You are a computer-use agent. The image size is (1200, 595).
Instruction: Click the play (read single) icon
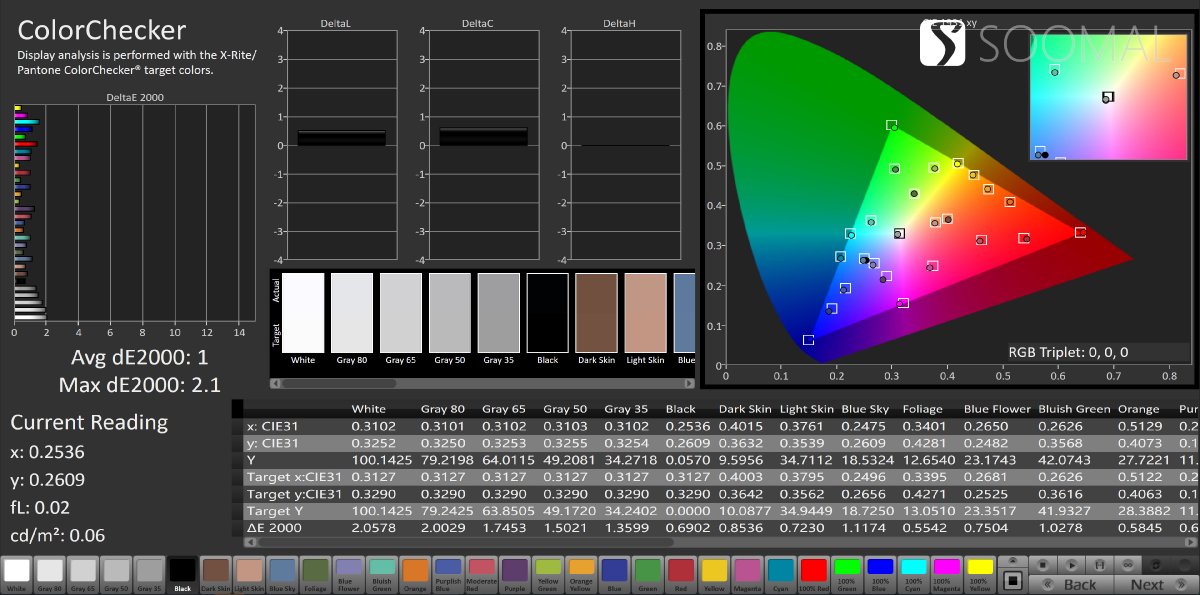[x=1070, y=565]
